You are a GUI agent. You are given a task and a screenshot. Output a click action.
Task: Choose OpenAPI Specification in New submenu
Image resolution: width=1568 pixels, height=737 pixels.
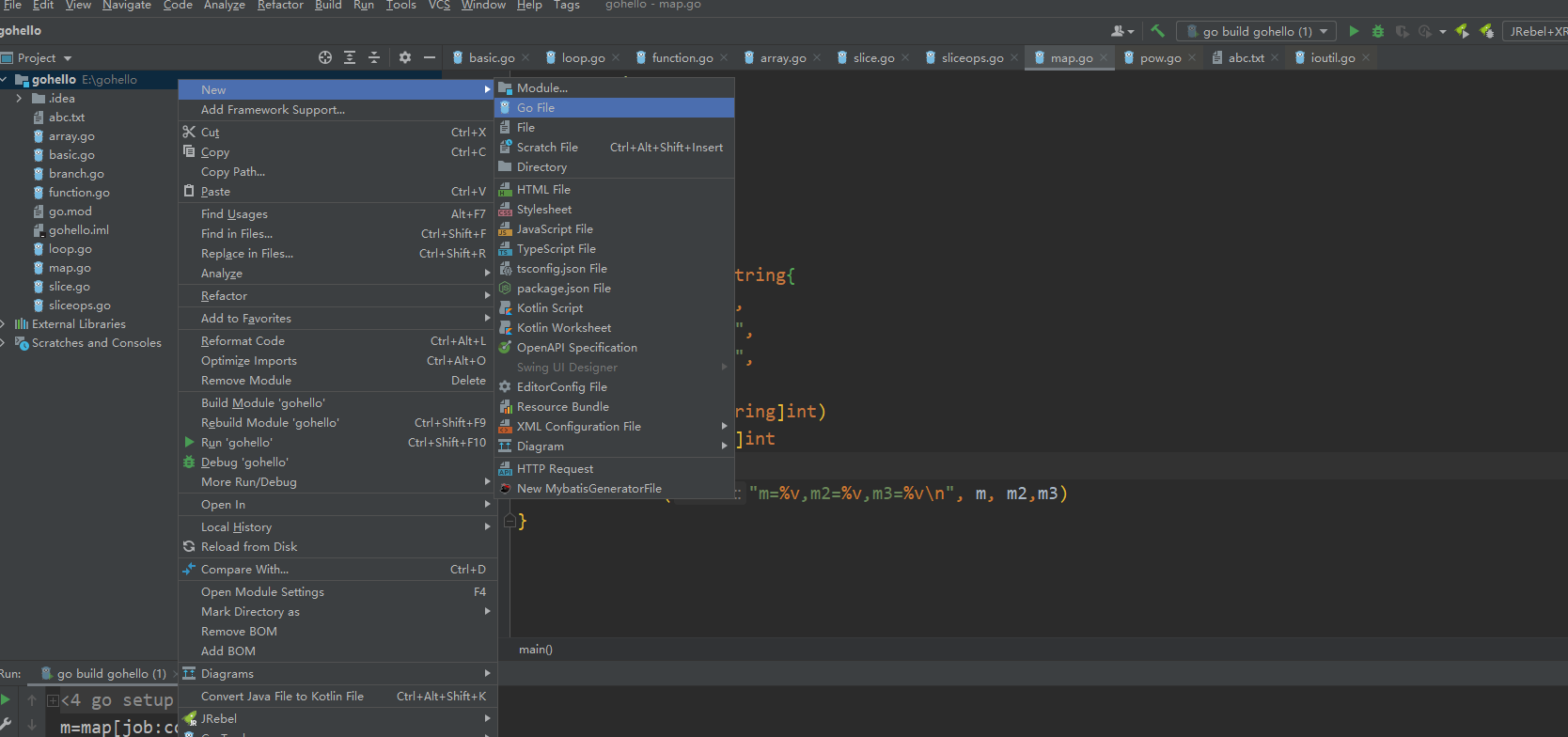[615, 348]
